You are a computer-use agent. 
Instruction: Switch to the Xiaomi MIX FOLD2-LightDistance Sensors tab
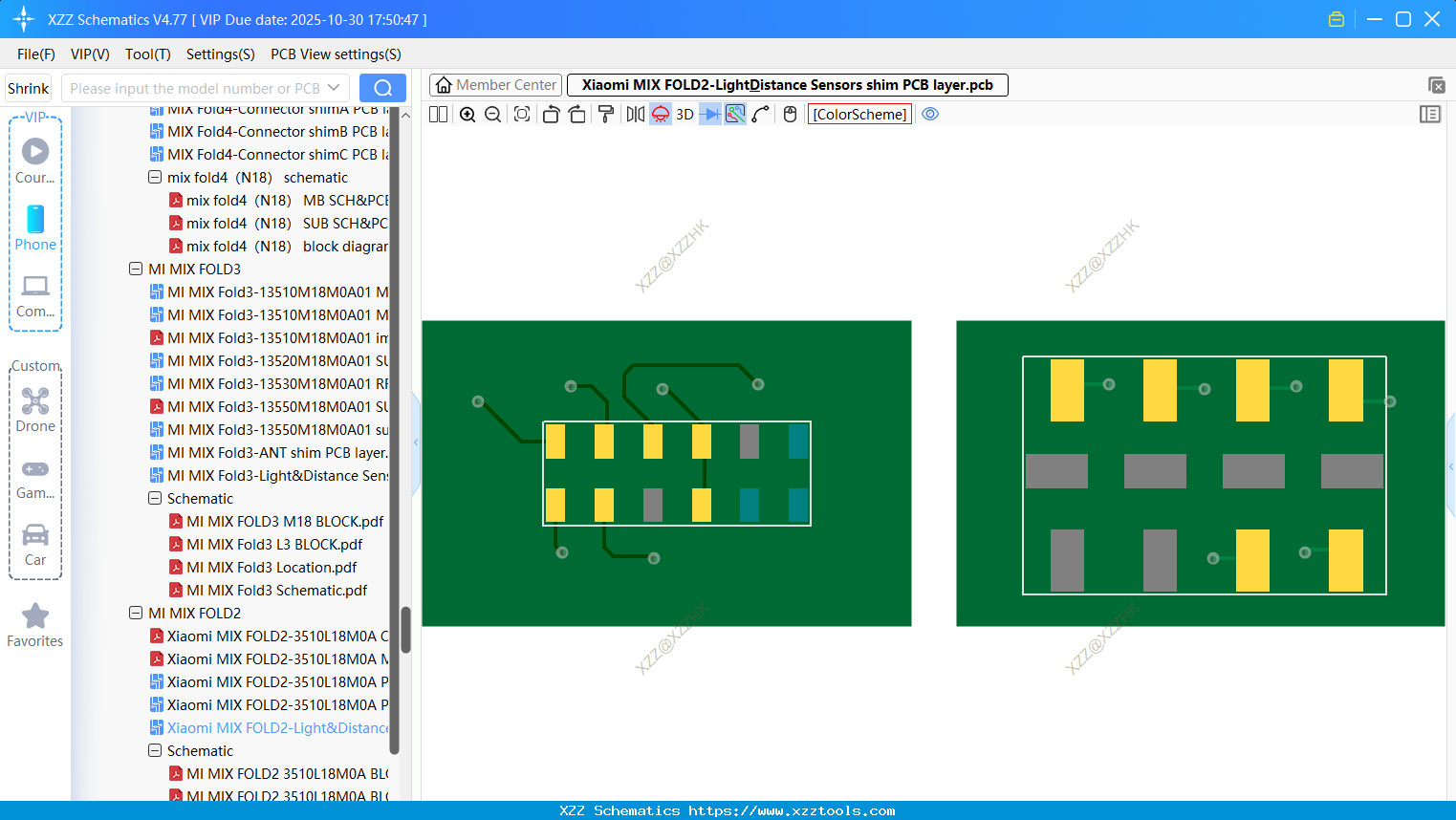click(x=788, y=85)
